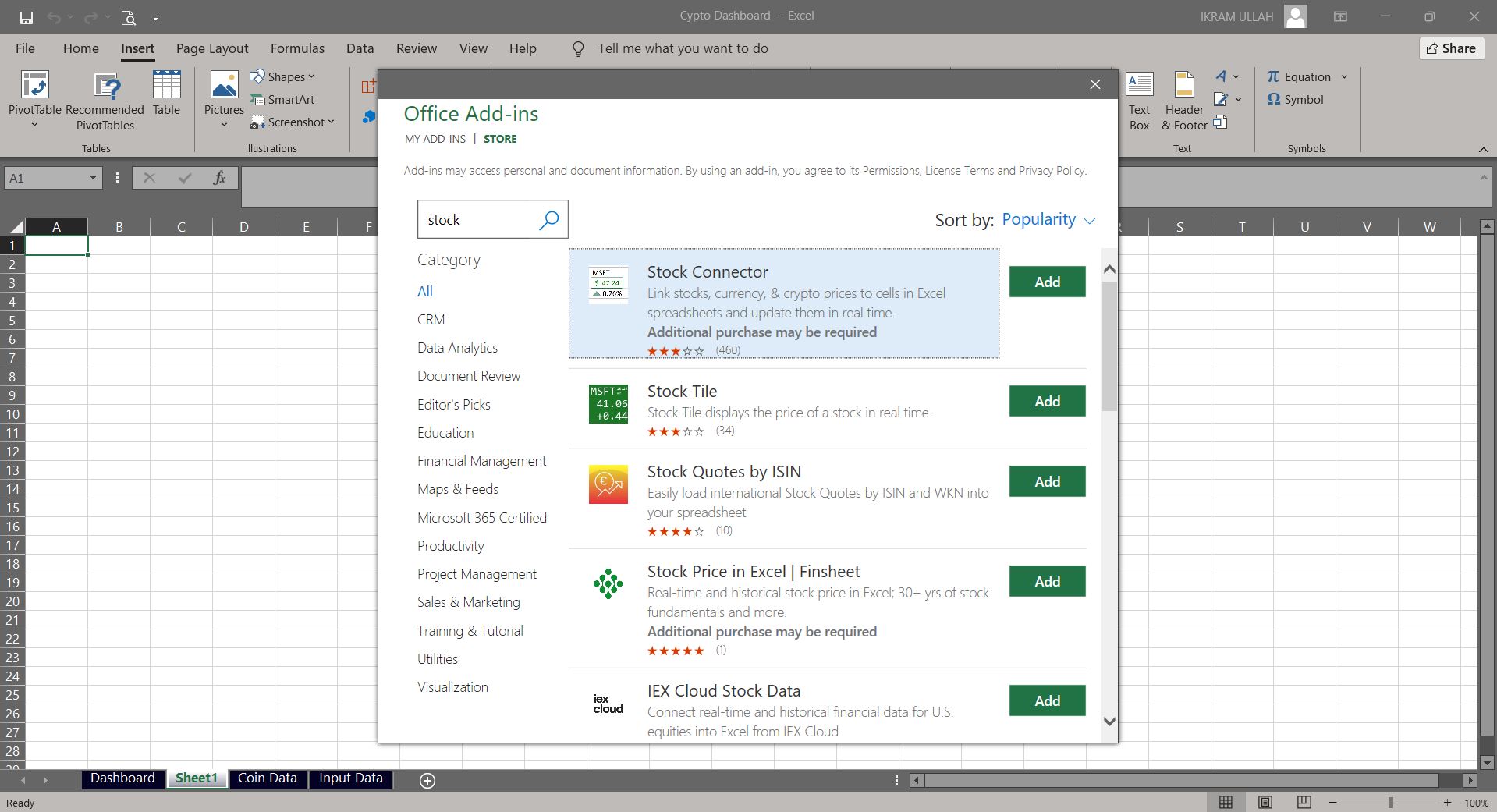Click the Redo arrow icon

(x=90, y=16)
